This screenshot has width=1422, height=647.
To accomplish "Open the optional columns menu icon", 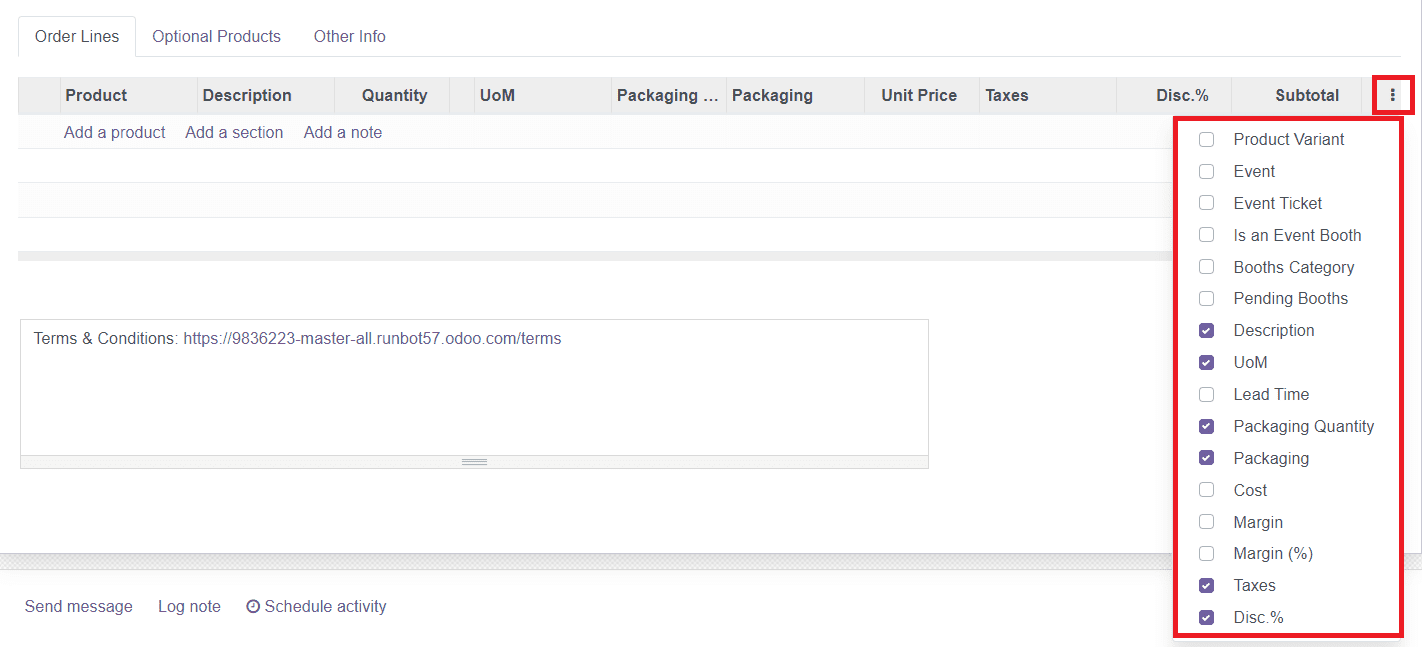I will [x=1393, y=95].
